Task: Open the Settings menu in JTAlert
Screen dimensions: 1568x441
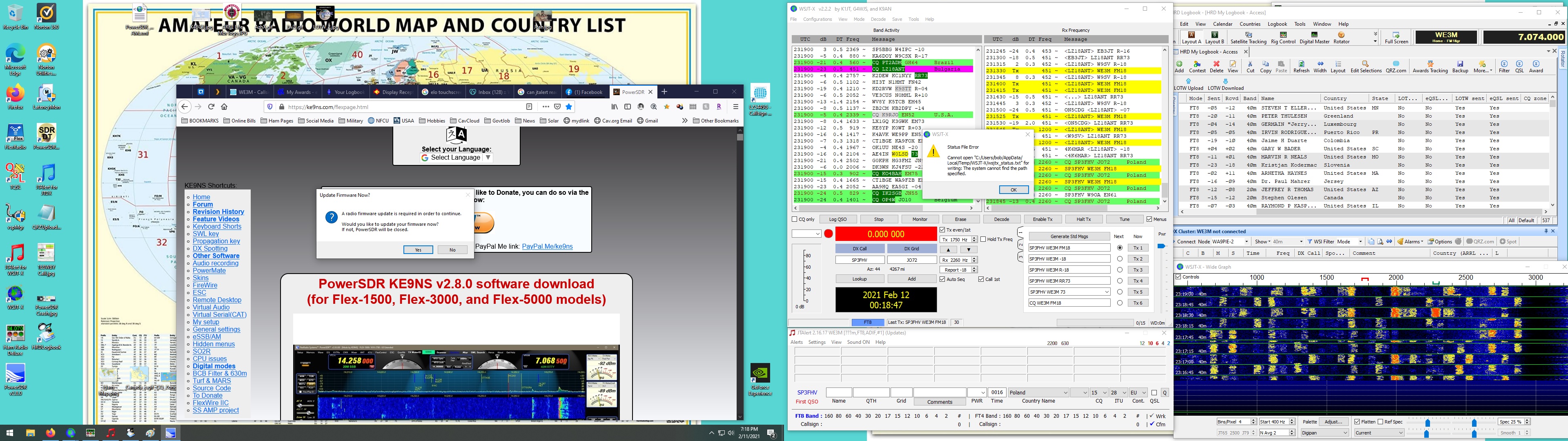Action: coord(817,342)
